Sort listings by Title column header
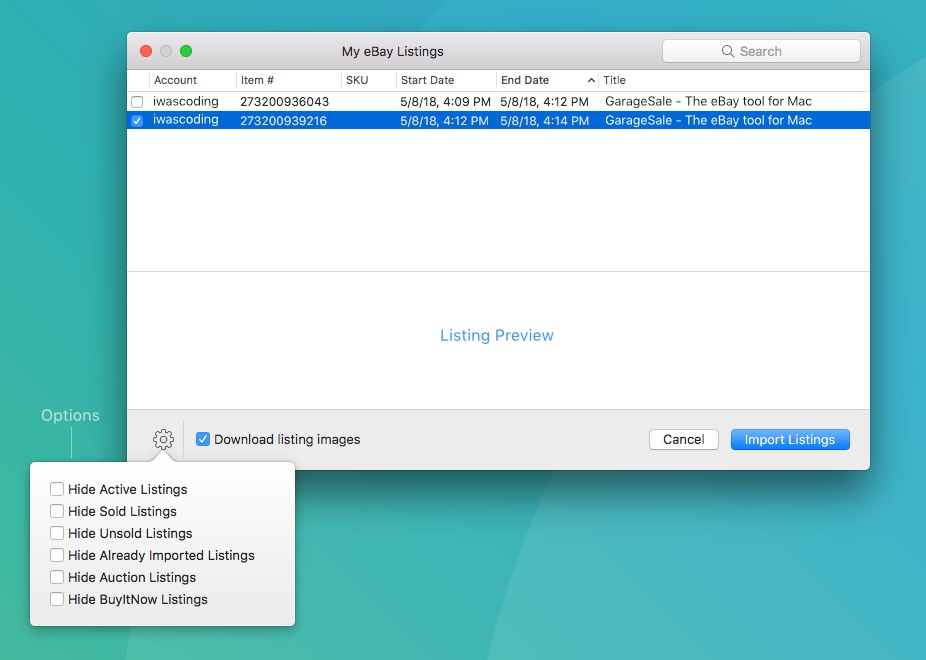The height and width of the screenshot is (660, 926). point(734,80)
